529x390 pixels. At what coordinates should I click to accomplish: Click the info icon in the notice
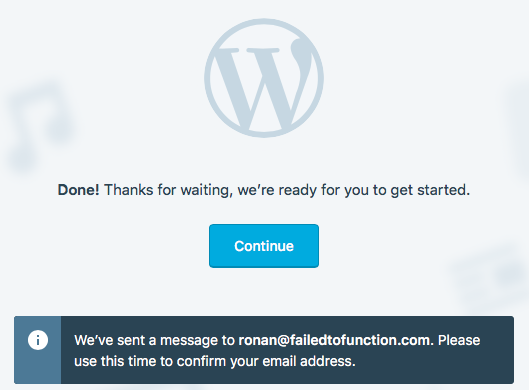click(38, 340)
